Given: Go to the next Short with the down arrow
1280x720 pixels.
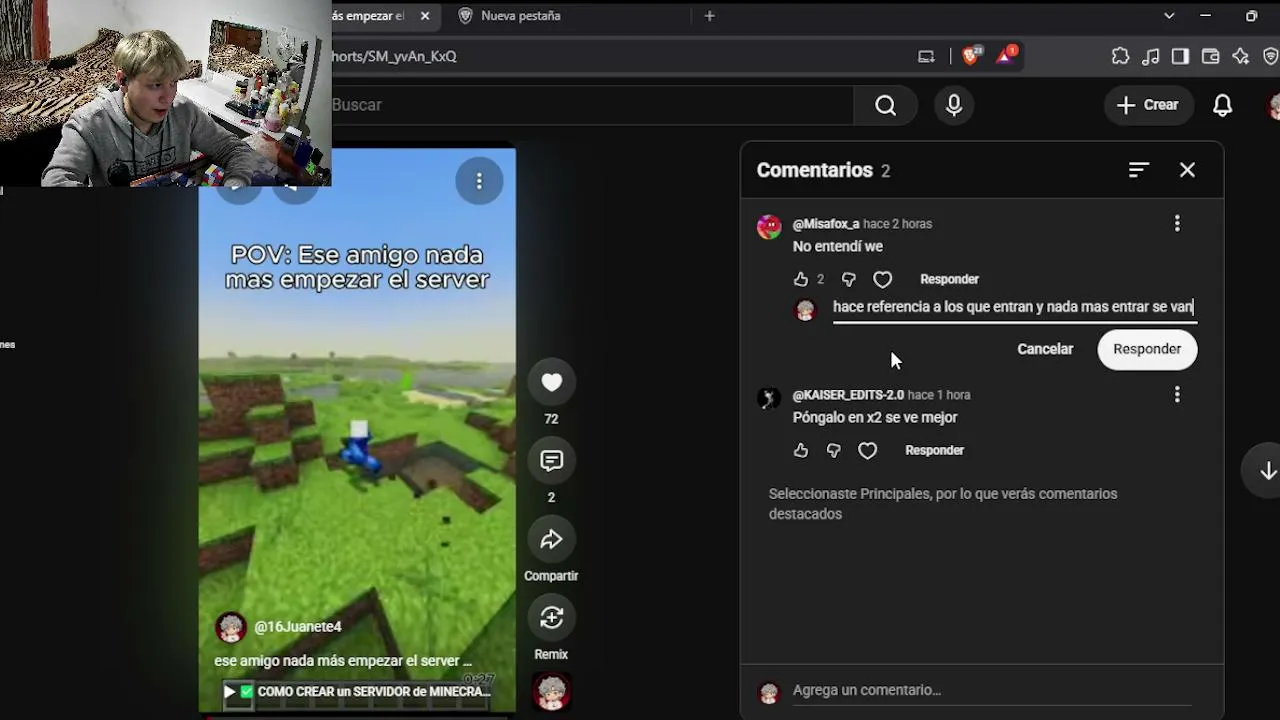Looking at the screenshot, I should [1268, 471].
